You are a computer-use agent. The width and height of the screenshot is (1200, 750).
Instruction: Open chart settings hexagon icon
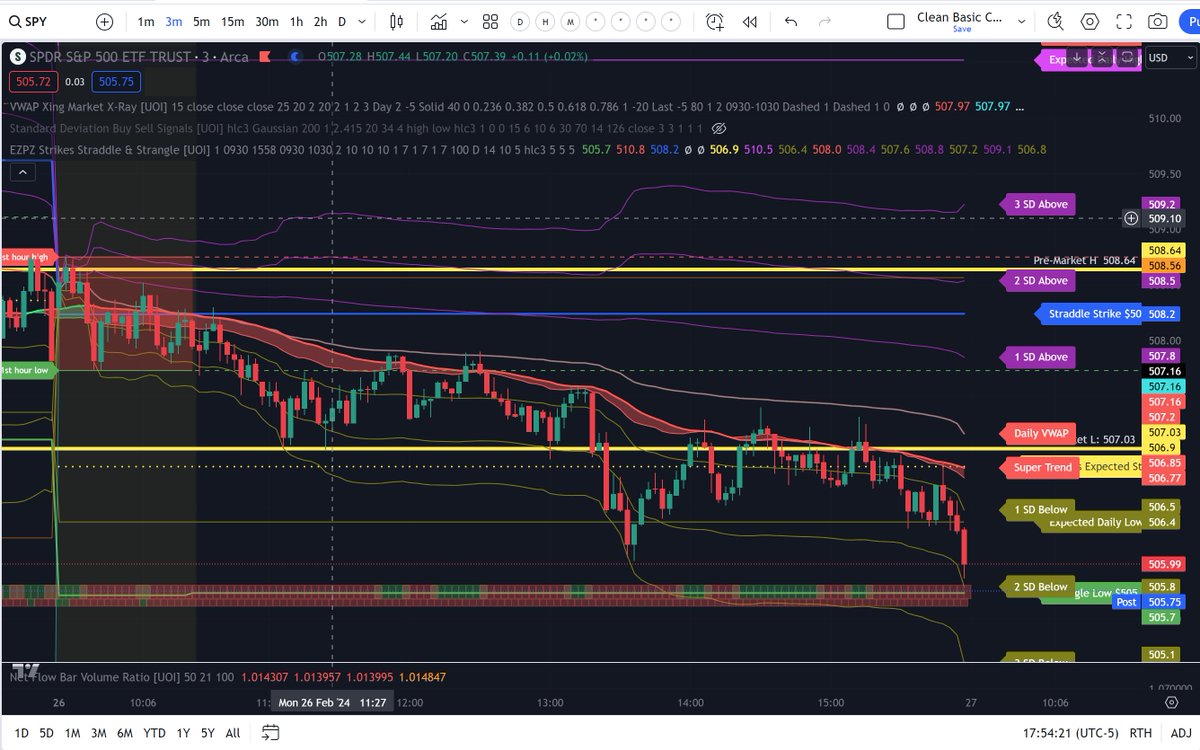(1090, 21)
